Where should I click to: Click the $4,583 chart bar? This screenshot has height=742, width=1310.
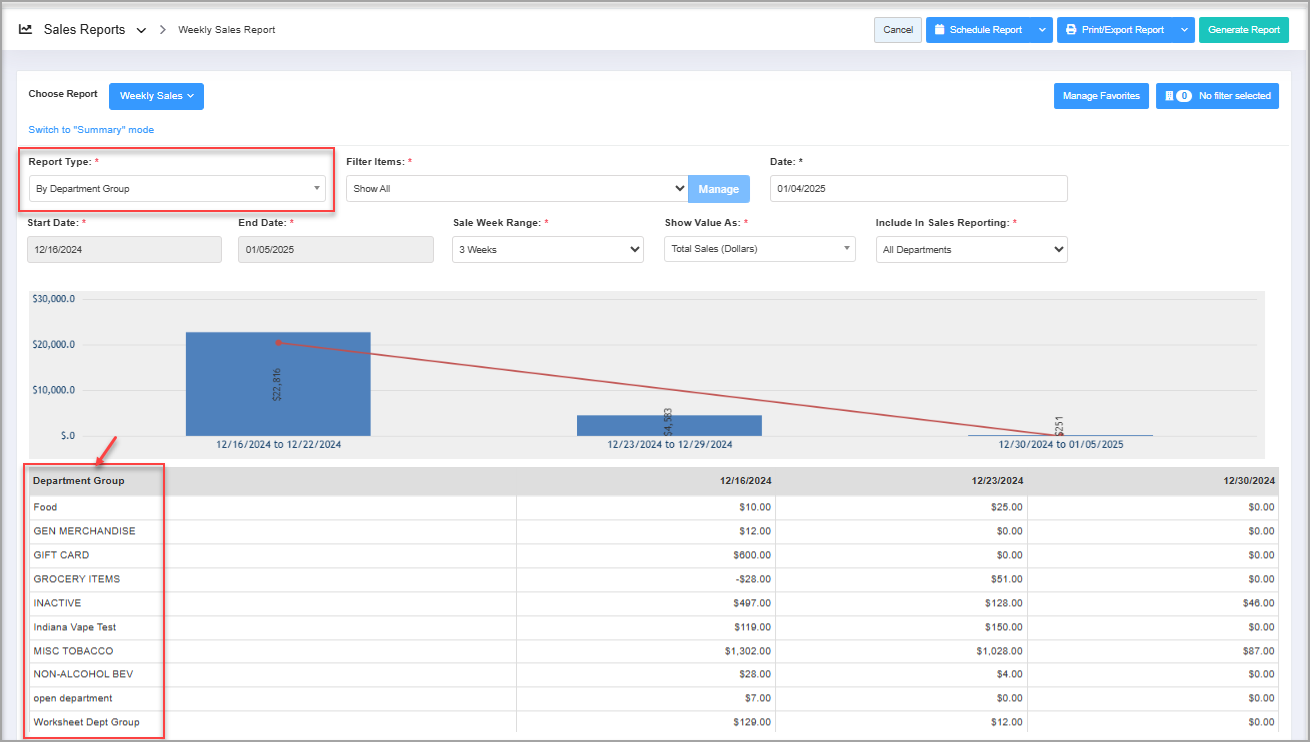[x=669, y=425]
